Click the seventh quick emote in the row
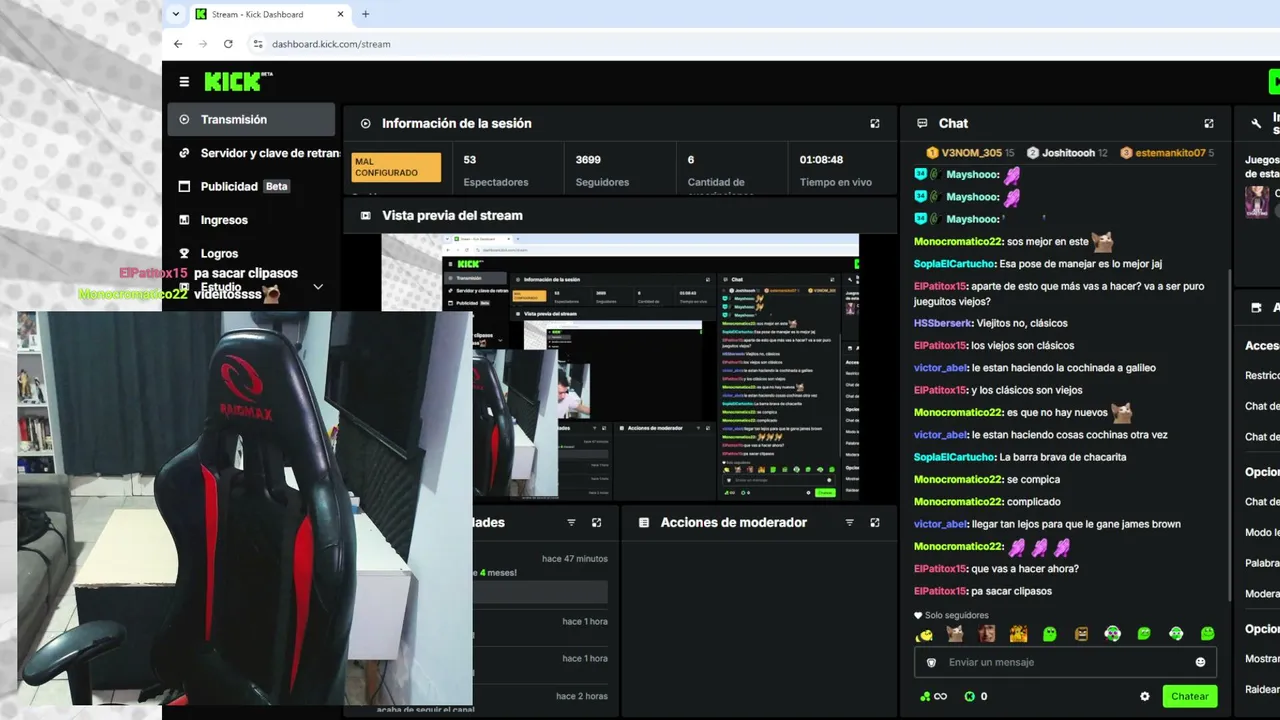Viewport: 1280px width, 720px height. pyautogui.click(x=1113, y=634)
